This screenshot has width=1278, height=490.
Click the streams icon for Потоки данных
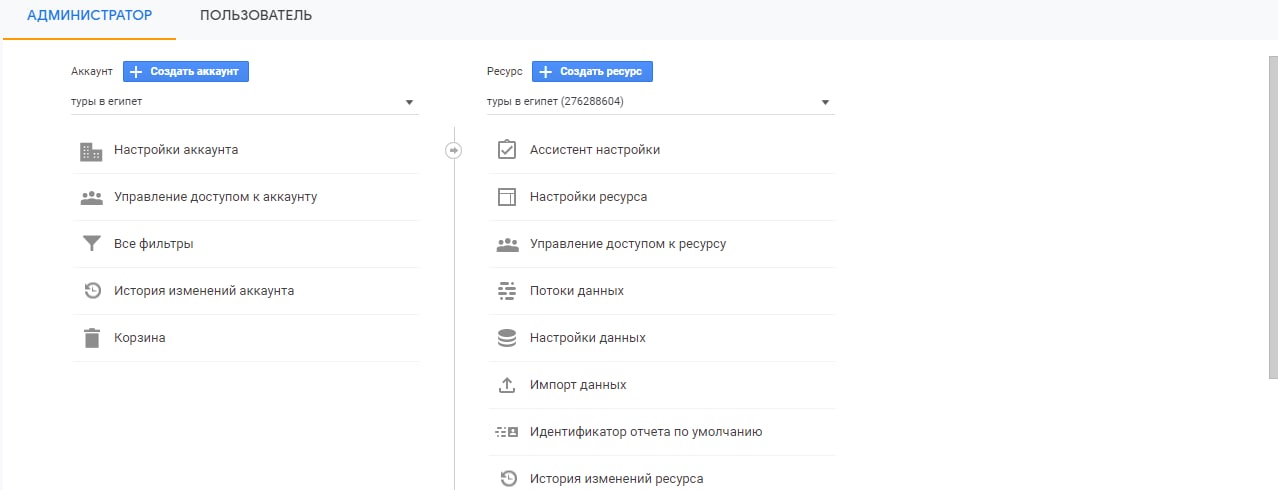point(507,291)
